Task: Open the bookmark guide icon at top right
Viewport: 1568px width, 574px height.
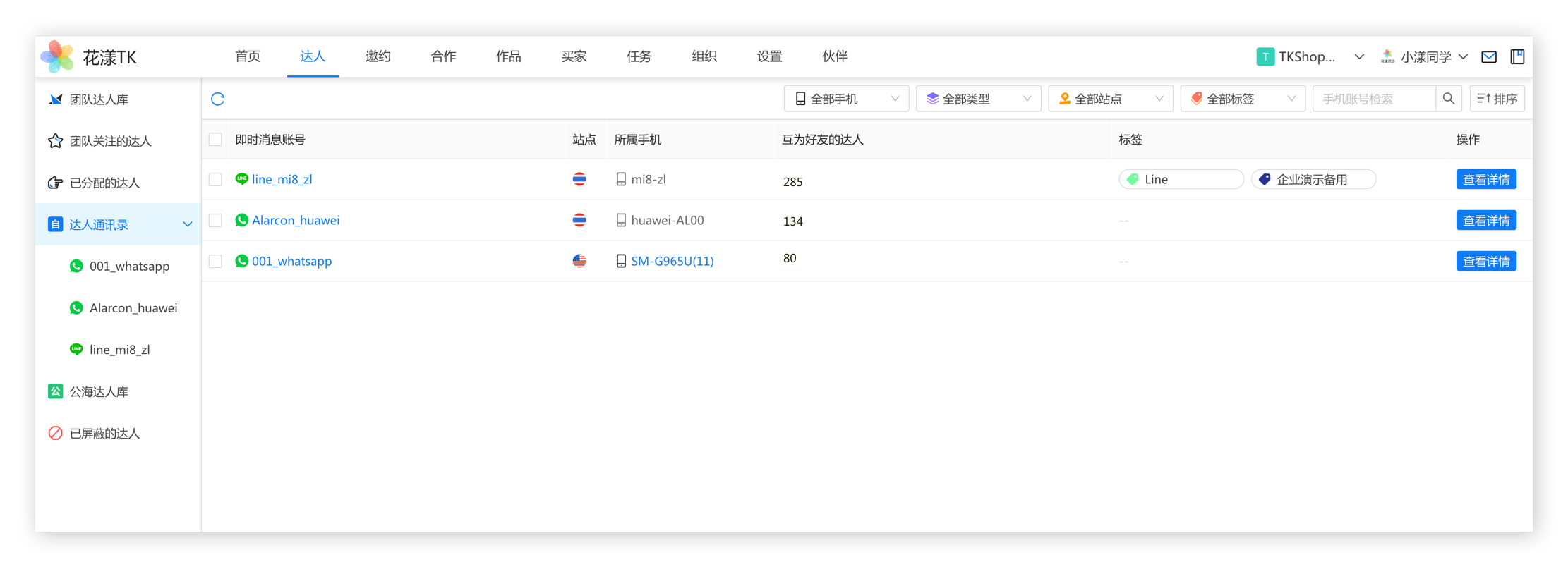Action: 1516,57
